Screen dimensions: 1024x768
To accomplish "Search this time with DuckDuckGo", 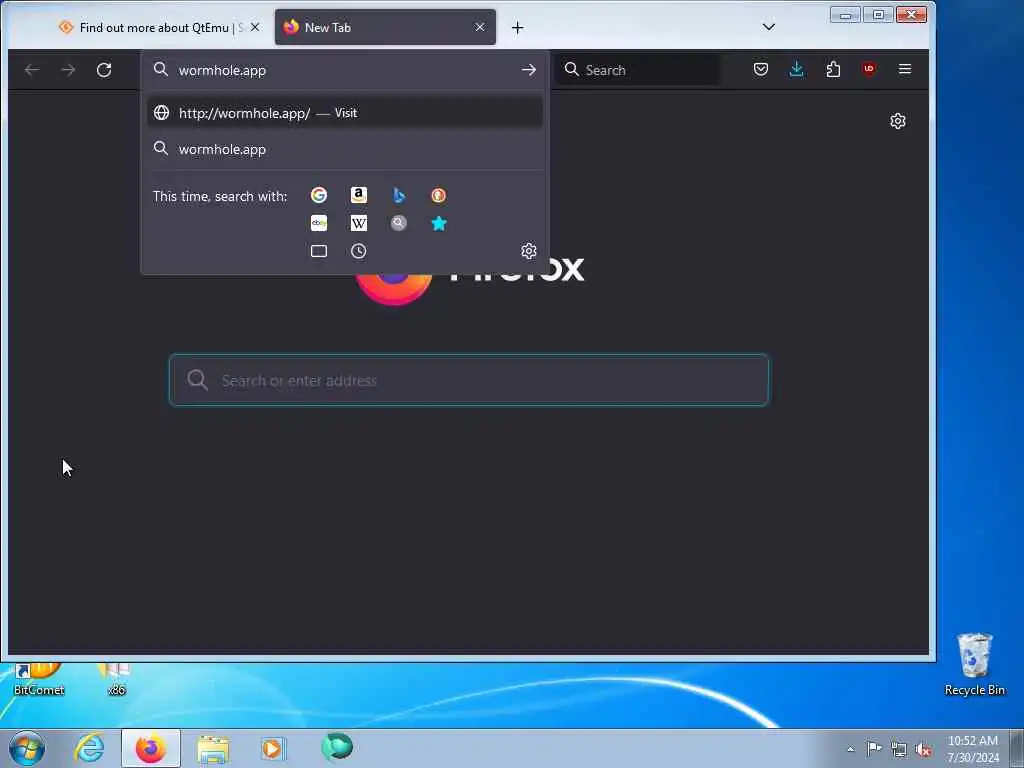I will pyautogui.click(x=439, y=195).
